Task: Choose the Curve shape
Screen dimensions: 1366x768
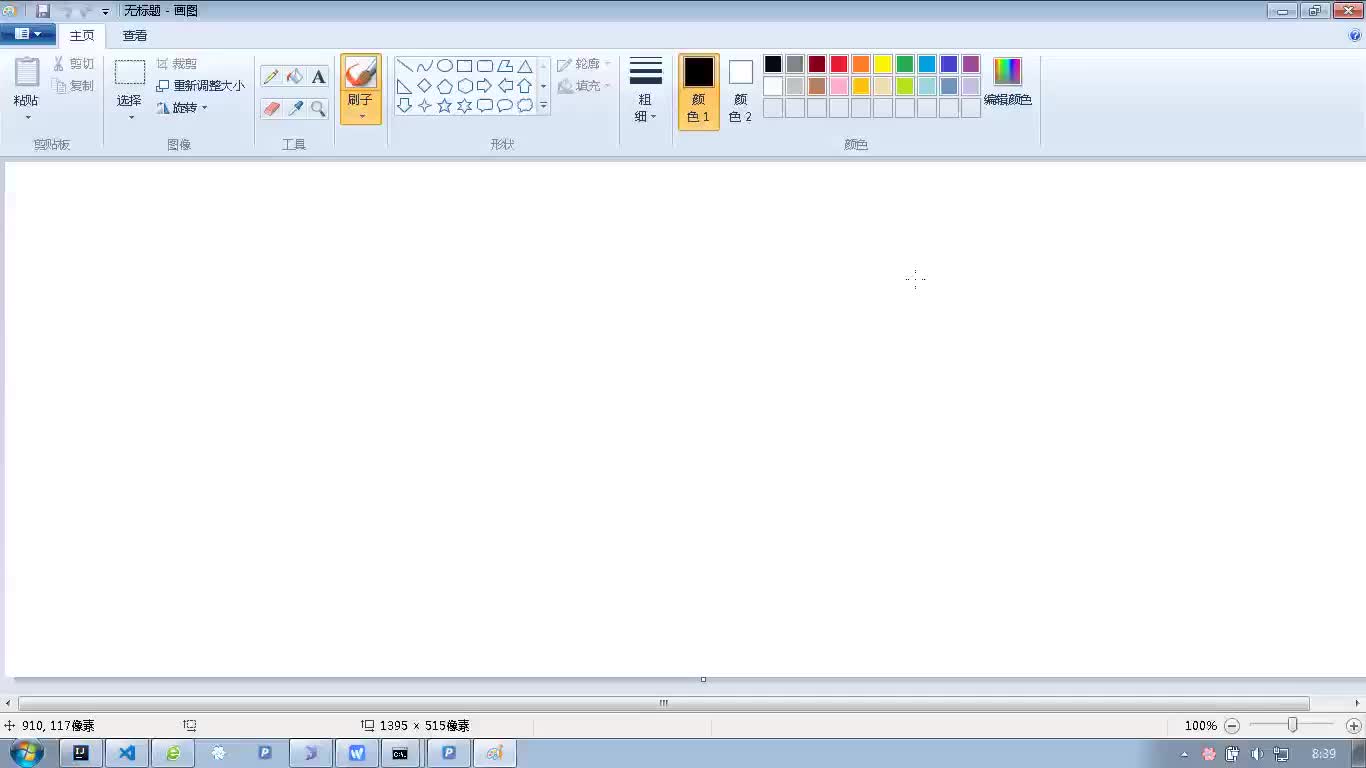Action: tap(425, 66)
